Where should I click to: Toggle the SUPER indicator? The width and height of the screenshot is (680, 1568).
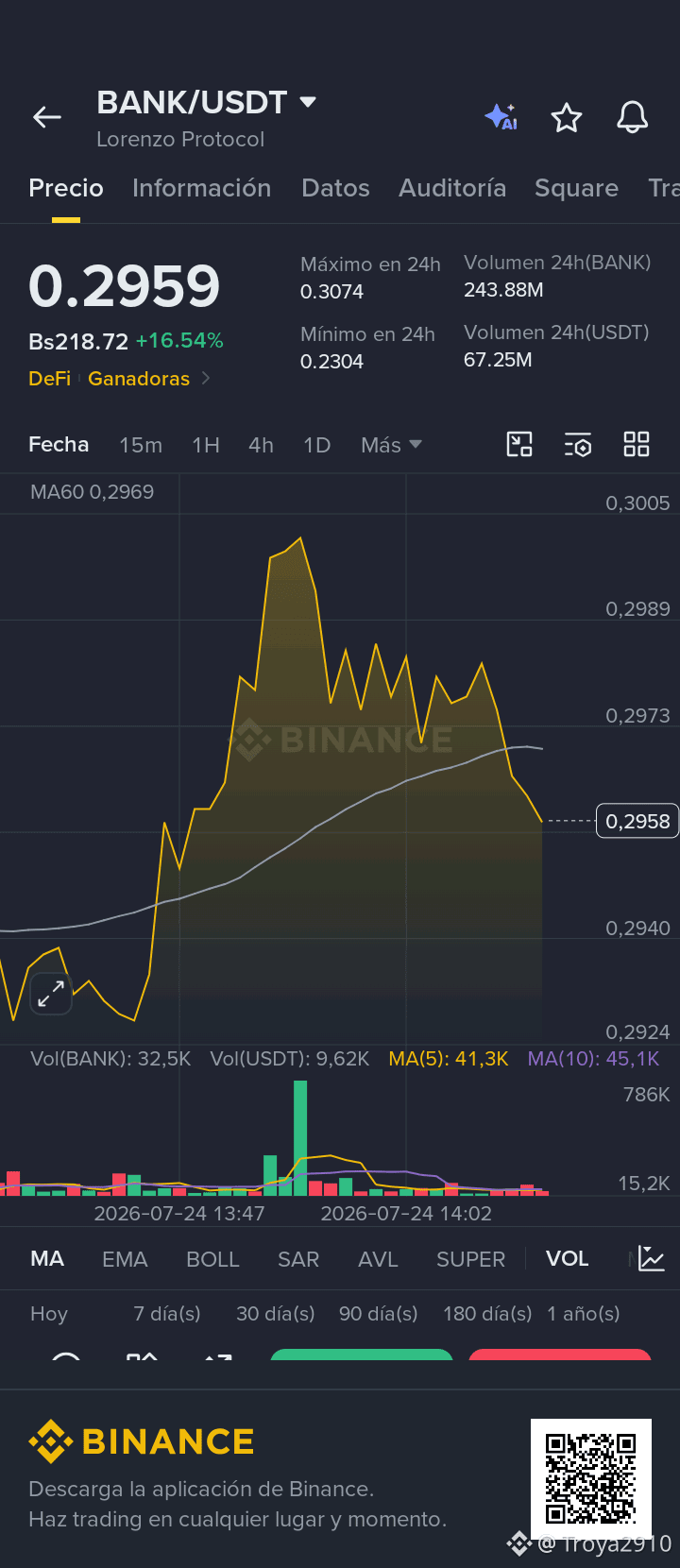point(470,1259)
